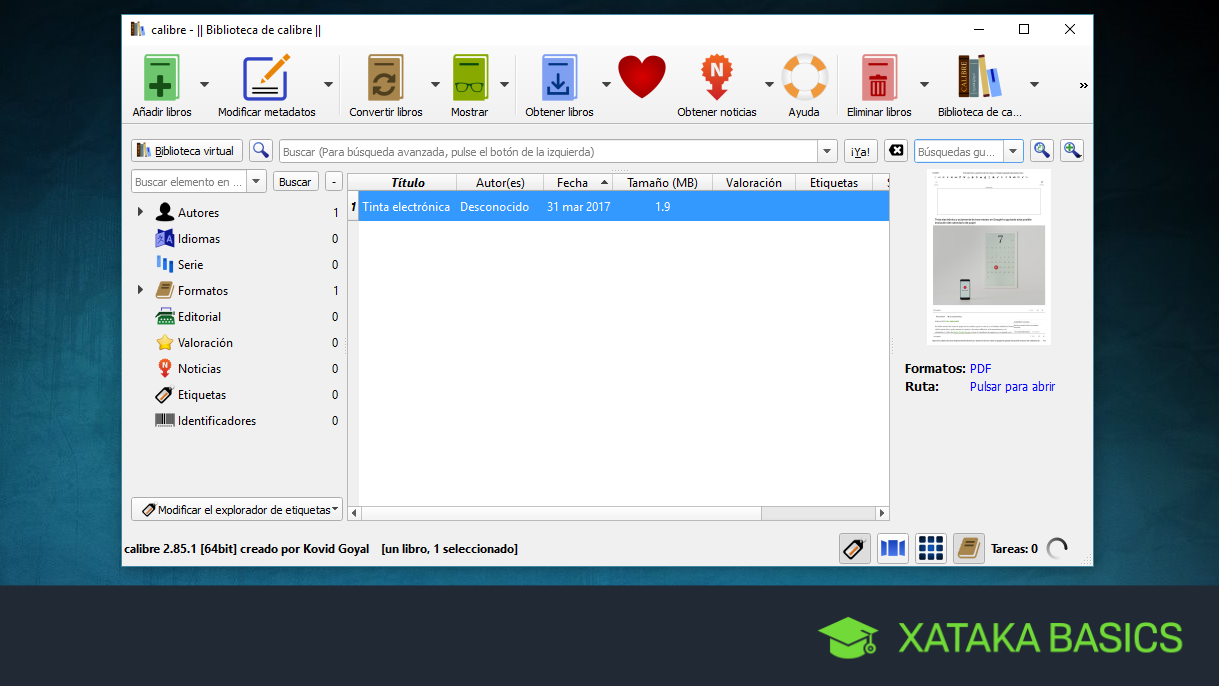Open the Convertir libros dropdown arrow

[x=435, y=85]
